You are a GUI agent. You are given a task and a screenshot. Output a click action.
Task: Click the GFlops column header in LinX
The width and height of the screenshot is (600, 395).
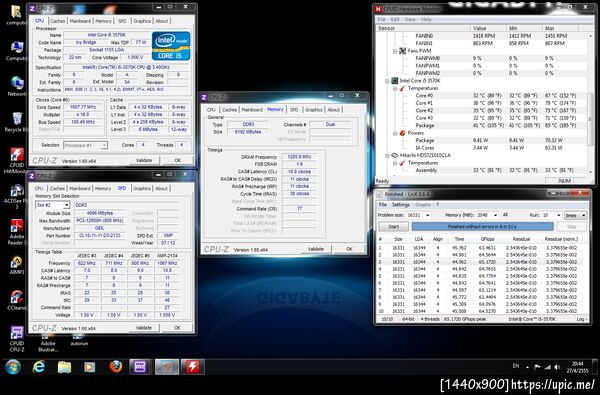(488, 239)
